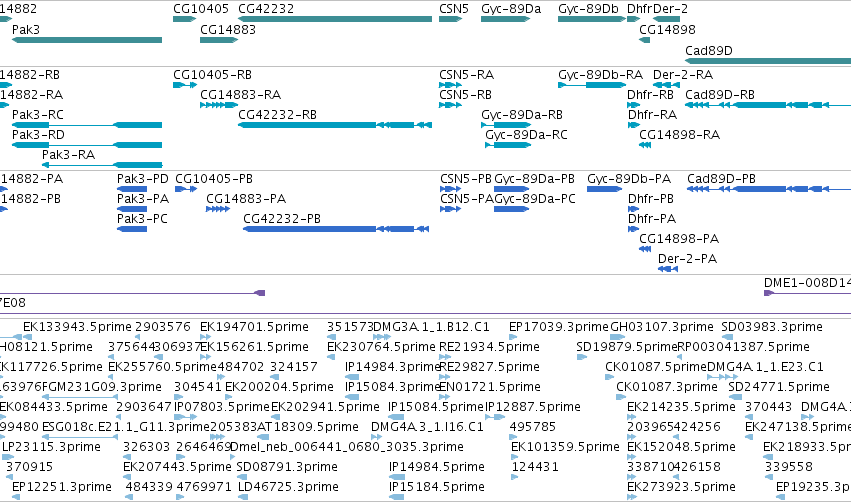
Task: Select EST EP12251.3prime
Action: tap(16, 498)
